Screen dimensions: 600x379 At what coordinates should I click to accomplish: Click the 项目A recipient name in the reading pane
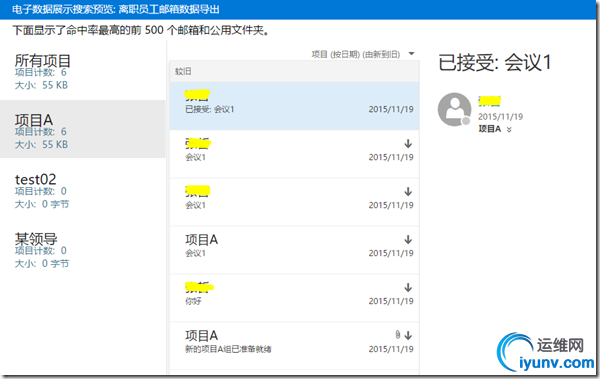click(x=489, y=129)
